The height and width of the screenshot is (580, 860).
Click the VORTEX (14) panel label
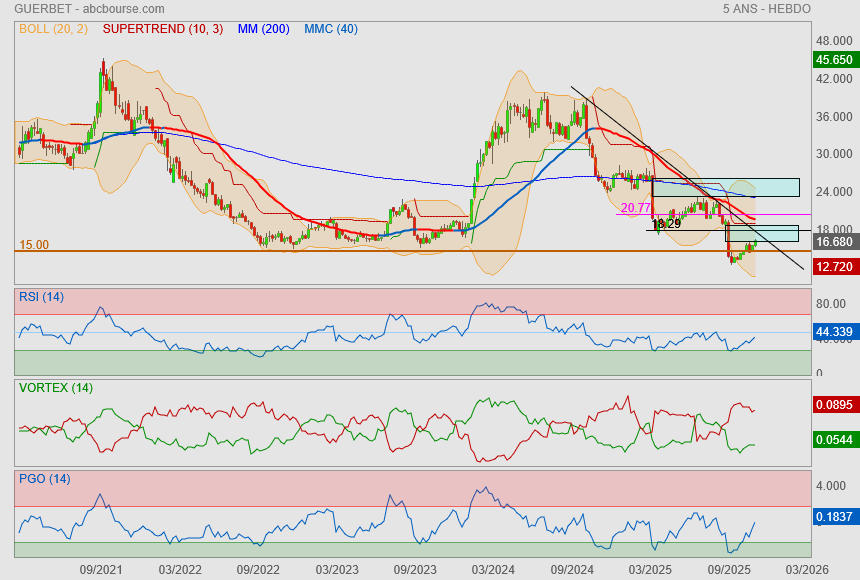click(55, 388)
